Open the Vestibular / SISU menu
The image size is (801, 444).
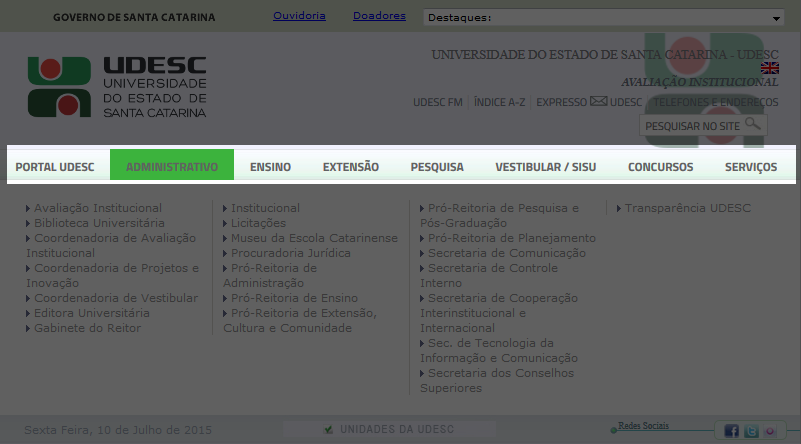pos(546,167)
